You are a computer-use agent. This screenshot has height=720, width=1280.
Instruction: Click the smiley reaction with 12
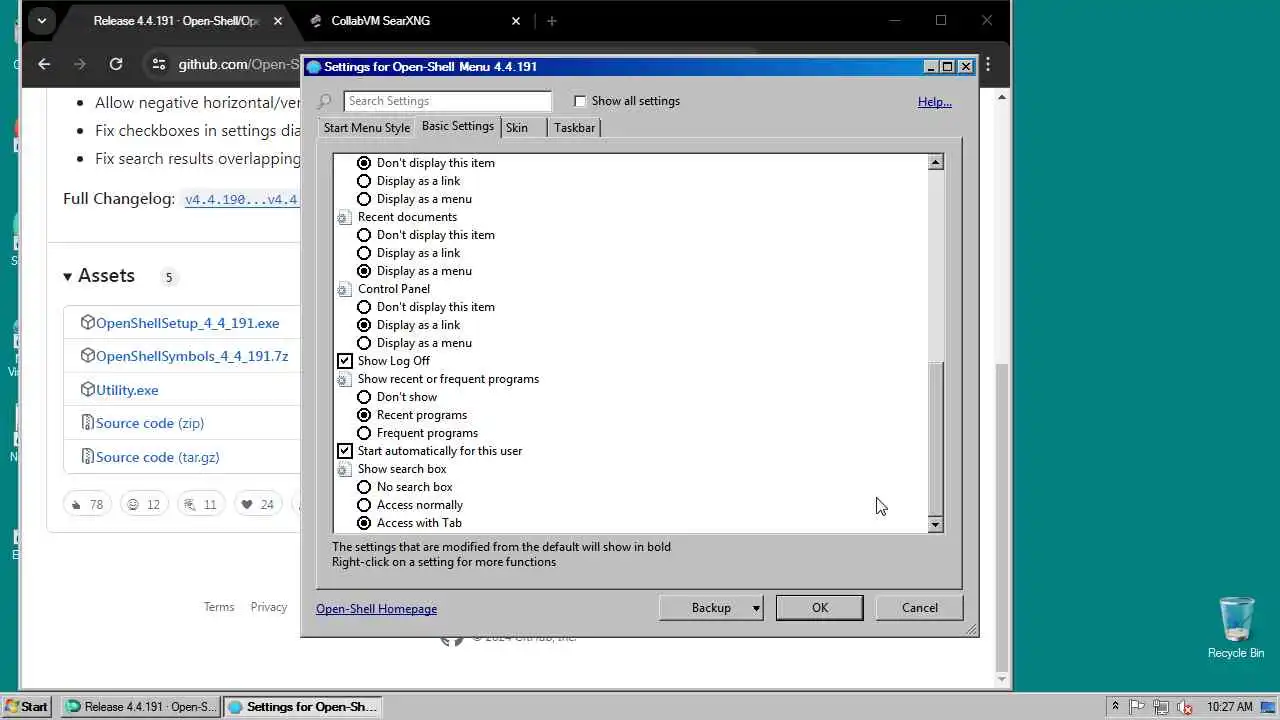[x=143, y=504]
